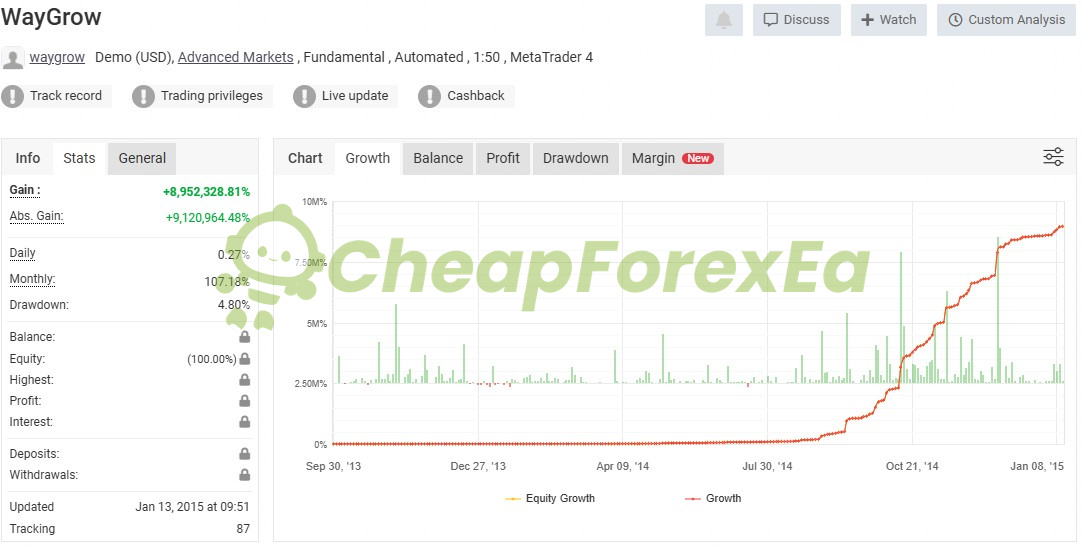Image resolution: width=1085 pixels, height=548 pixels.
Task: Click the Tracking count 87
Action: (243, 529)
